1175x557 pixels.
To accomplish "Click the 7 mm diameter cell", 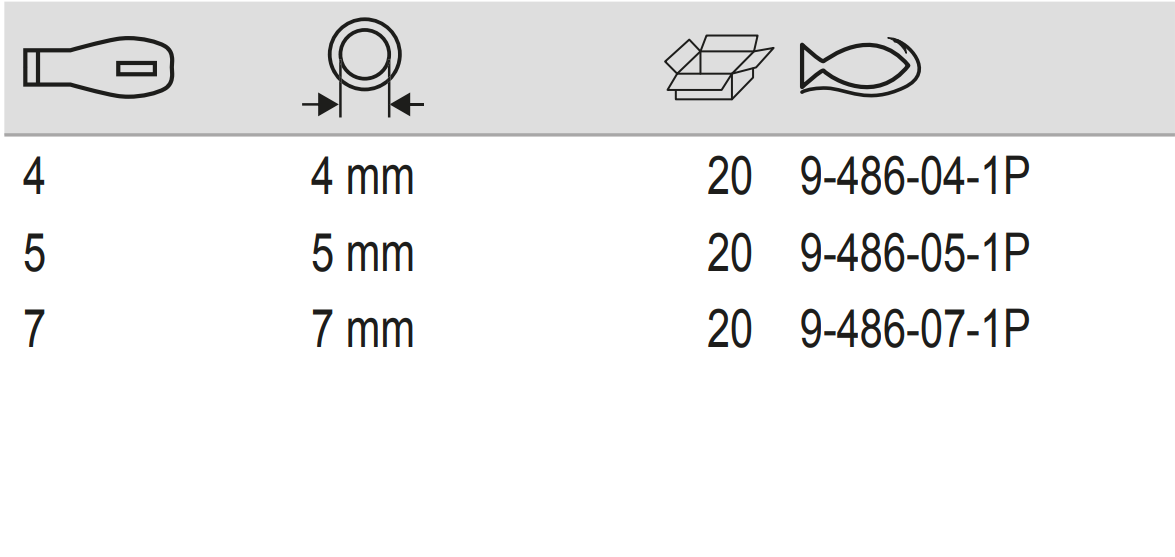I will [x=362, y=331].
